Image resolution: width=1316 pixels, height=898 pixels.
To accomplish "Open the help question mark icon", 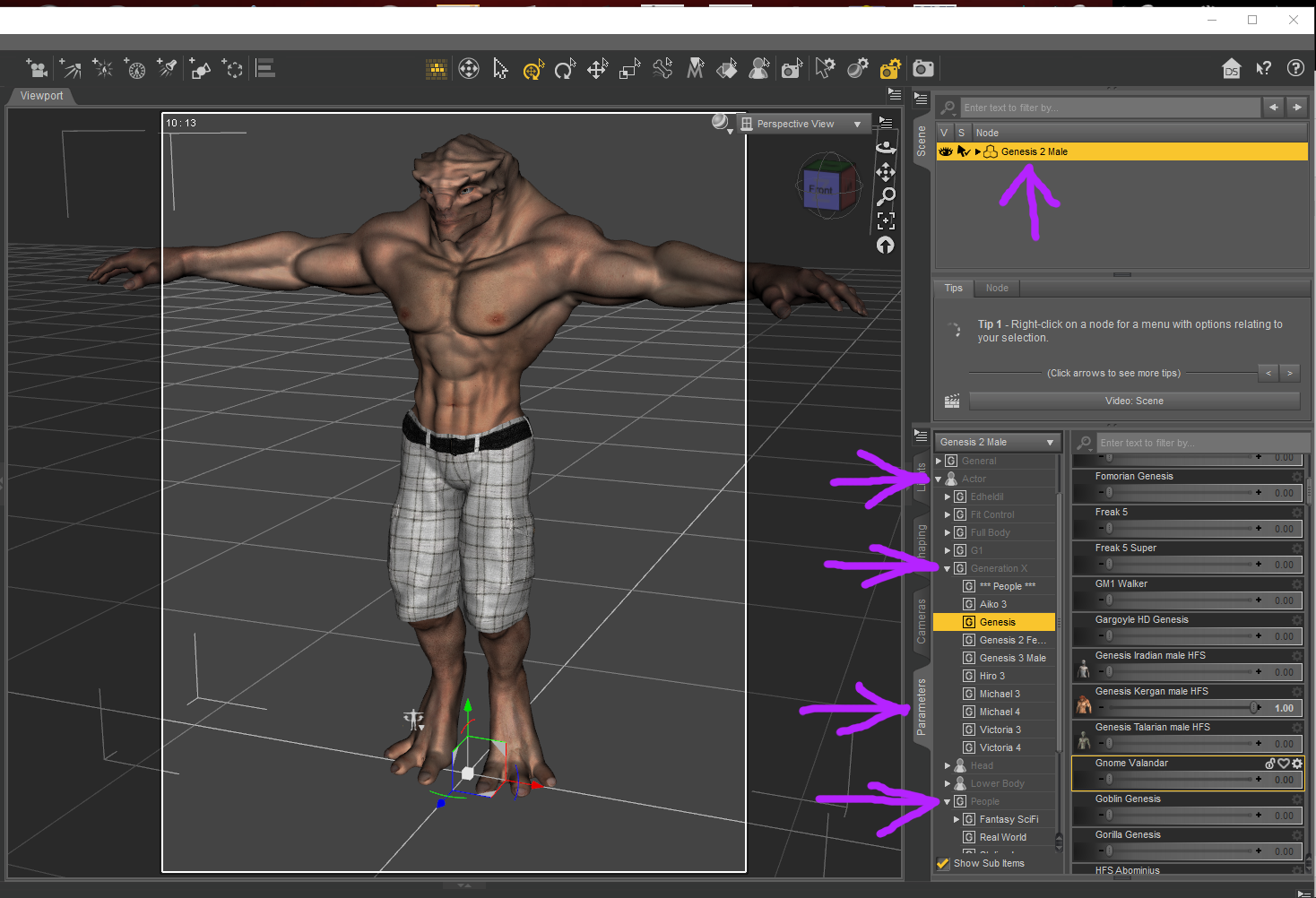I will pyautogui.click(x=1295, y=68).
